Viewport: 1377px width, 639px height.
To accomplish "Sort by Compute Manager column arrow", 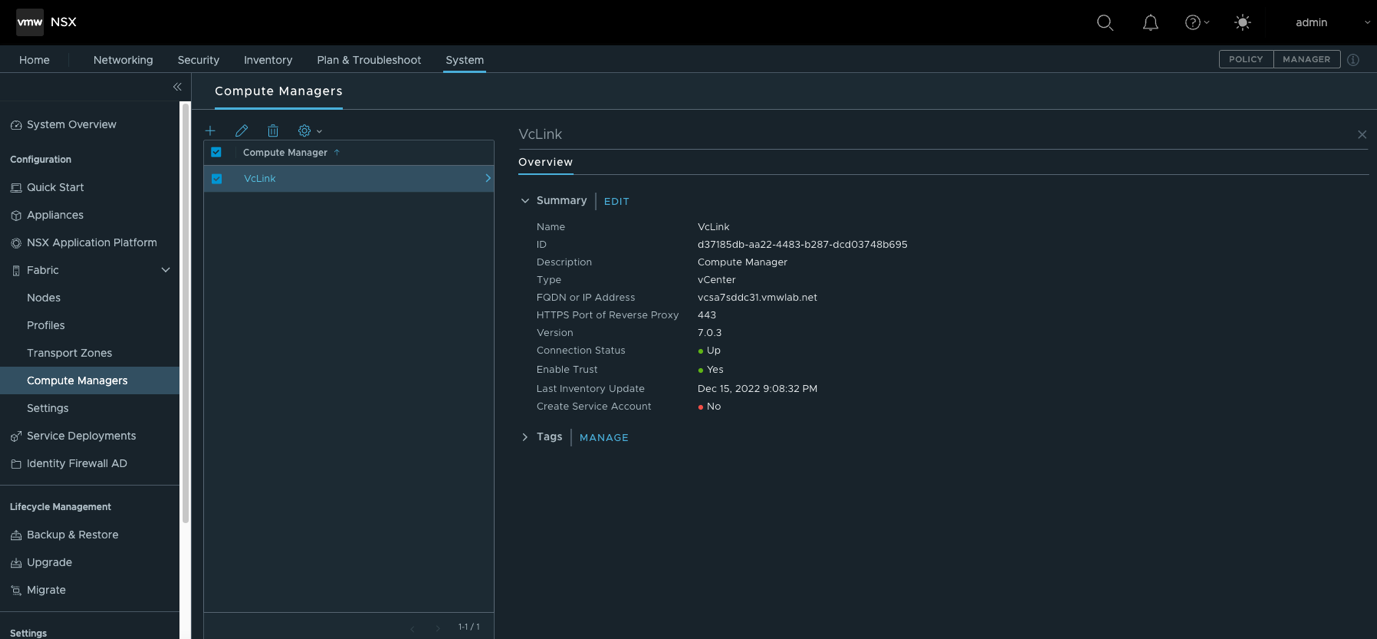I will (x=337, y=153).
